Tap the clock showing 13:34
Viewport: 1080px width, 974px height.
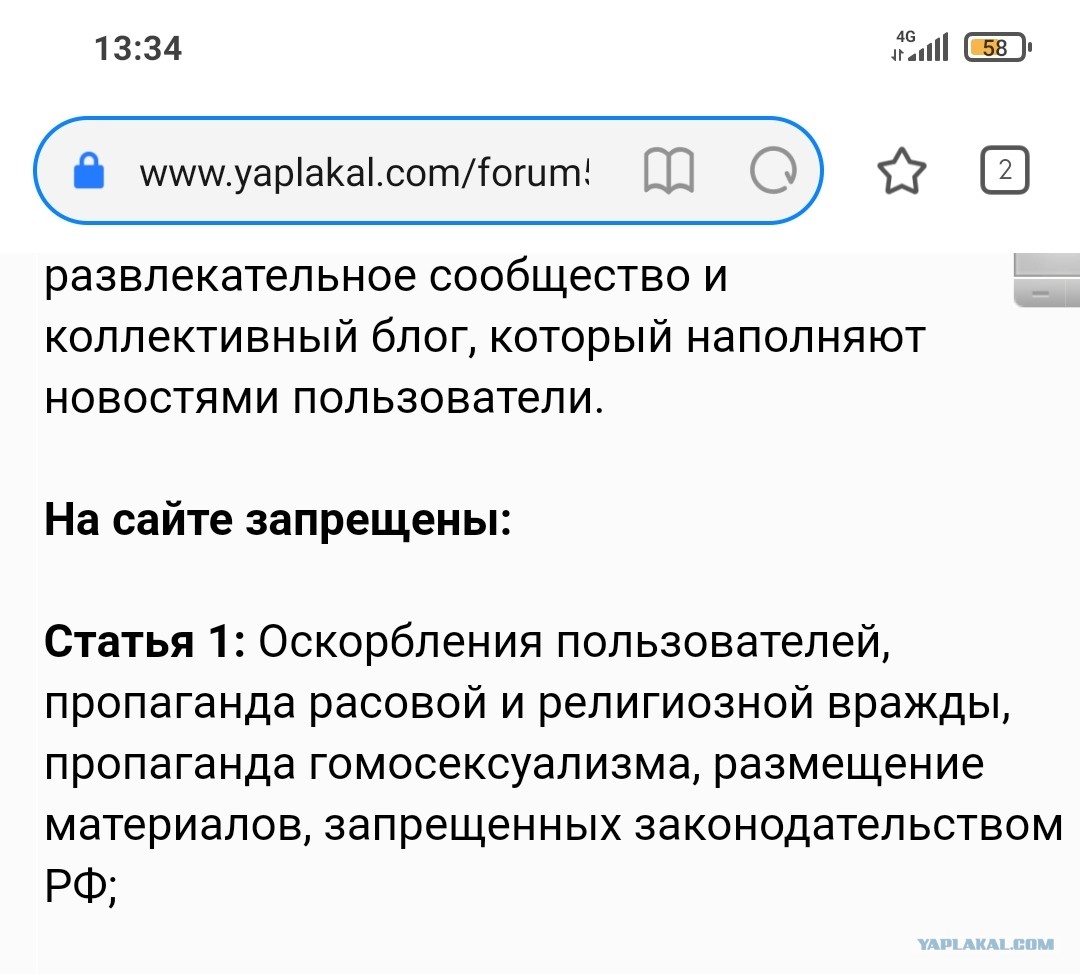click(138, 48)
